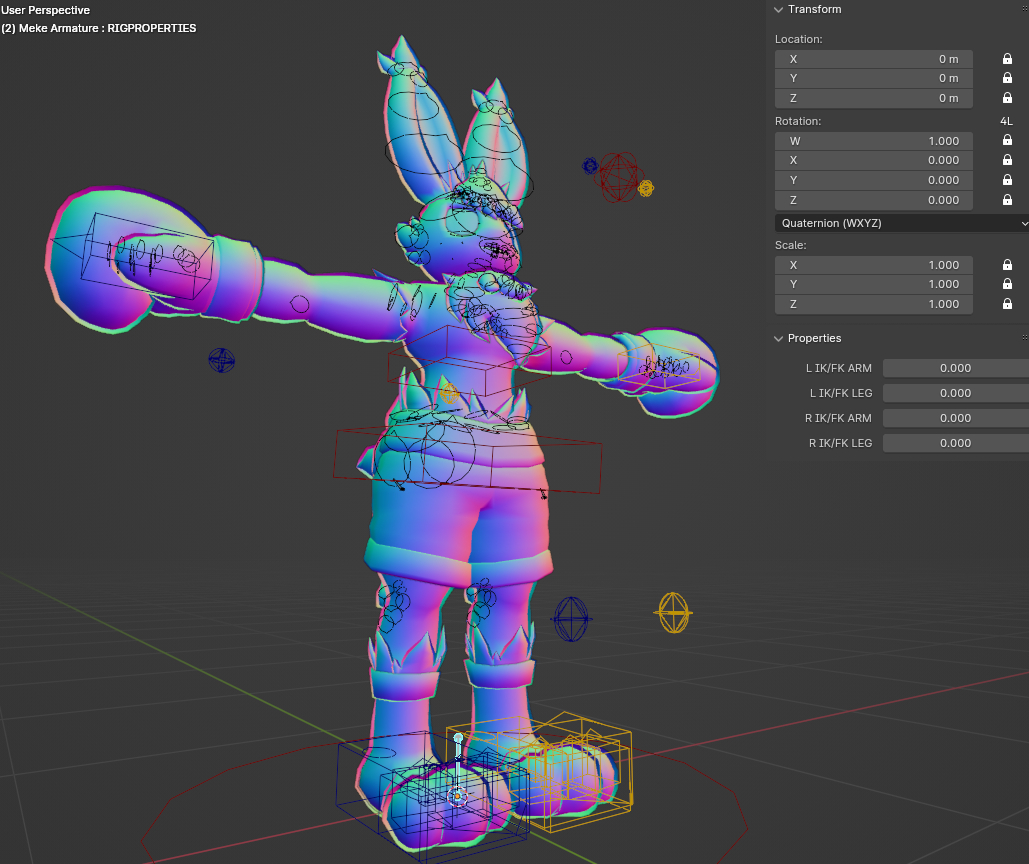Image resolution: width=1029 pixels, height=864 pixels.
Task: Click the Scale X lock icon
Action: (x=1007, y=265)
